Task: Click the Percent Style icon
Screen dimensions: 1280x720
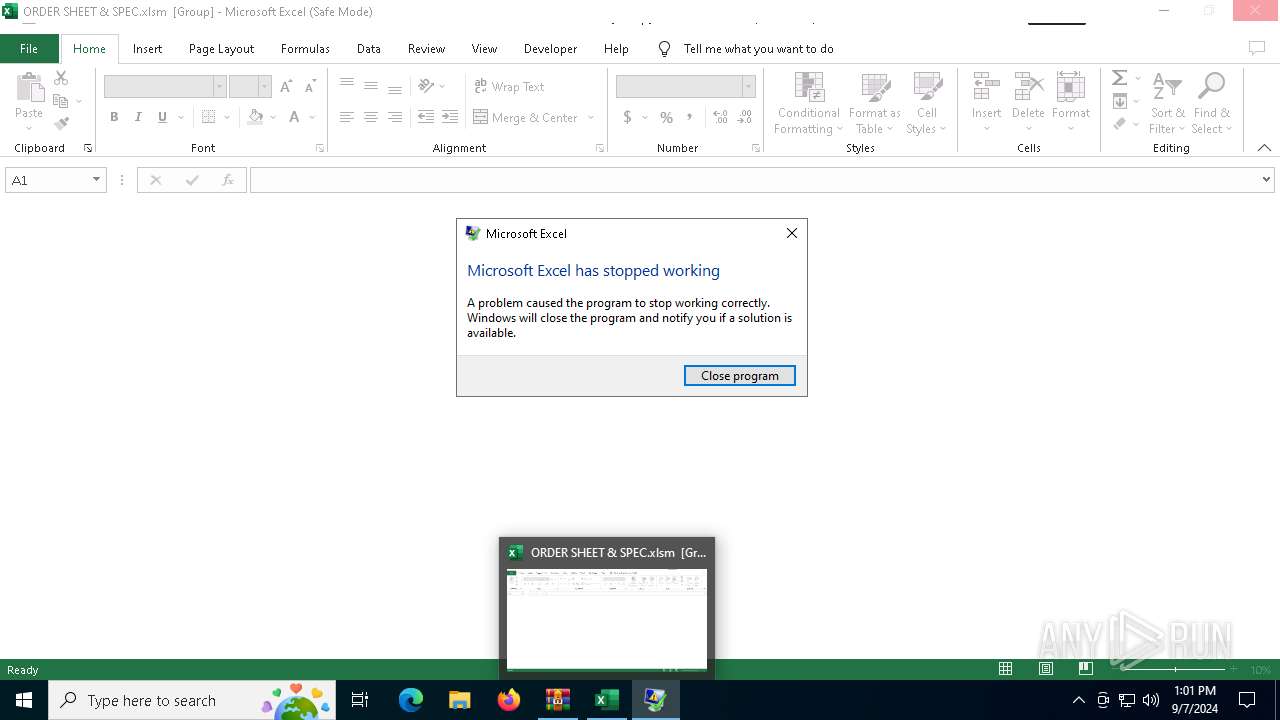Action: [x=666, y=117]
